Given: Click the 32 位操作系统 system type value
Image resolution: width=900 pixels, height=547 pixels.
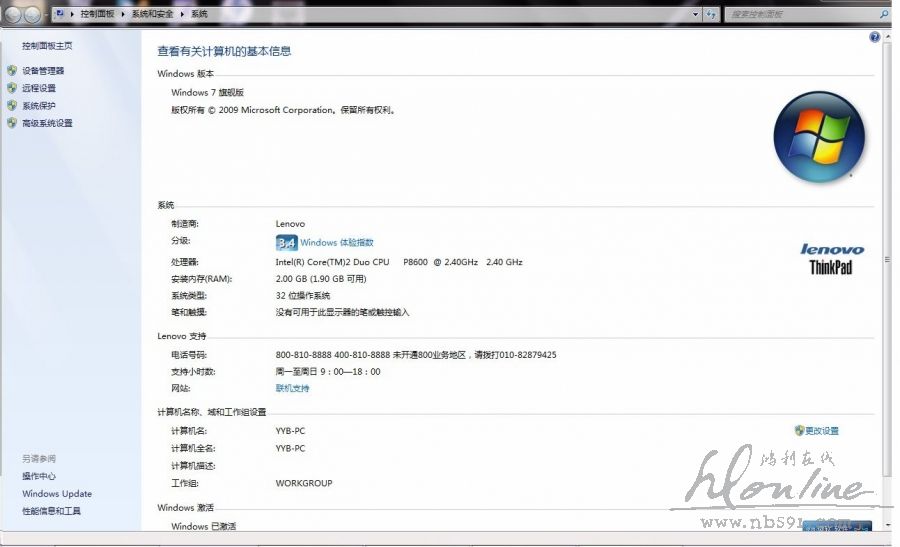Looking at the screenshot, I should click(x=302, y=296).
